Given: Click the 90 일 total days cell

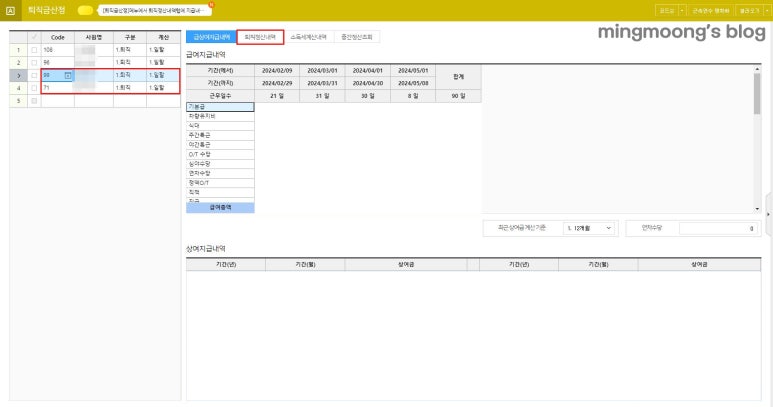Looking at the screenshot, I should click(x=458, y=96).
